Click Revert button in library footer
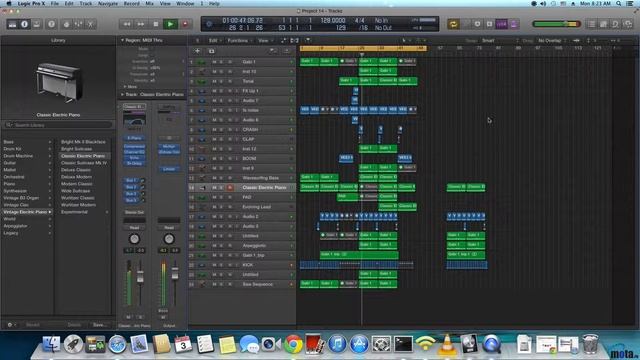 coord(33,325)
